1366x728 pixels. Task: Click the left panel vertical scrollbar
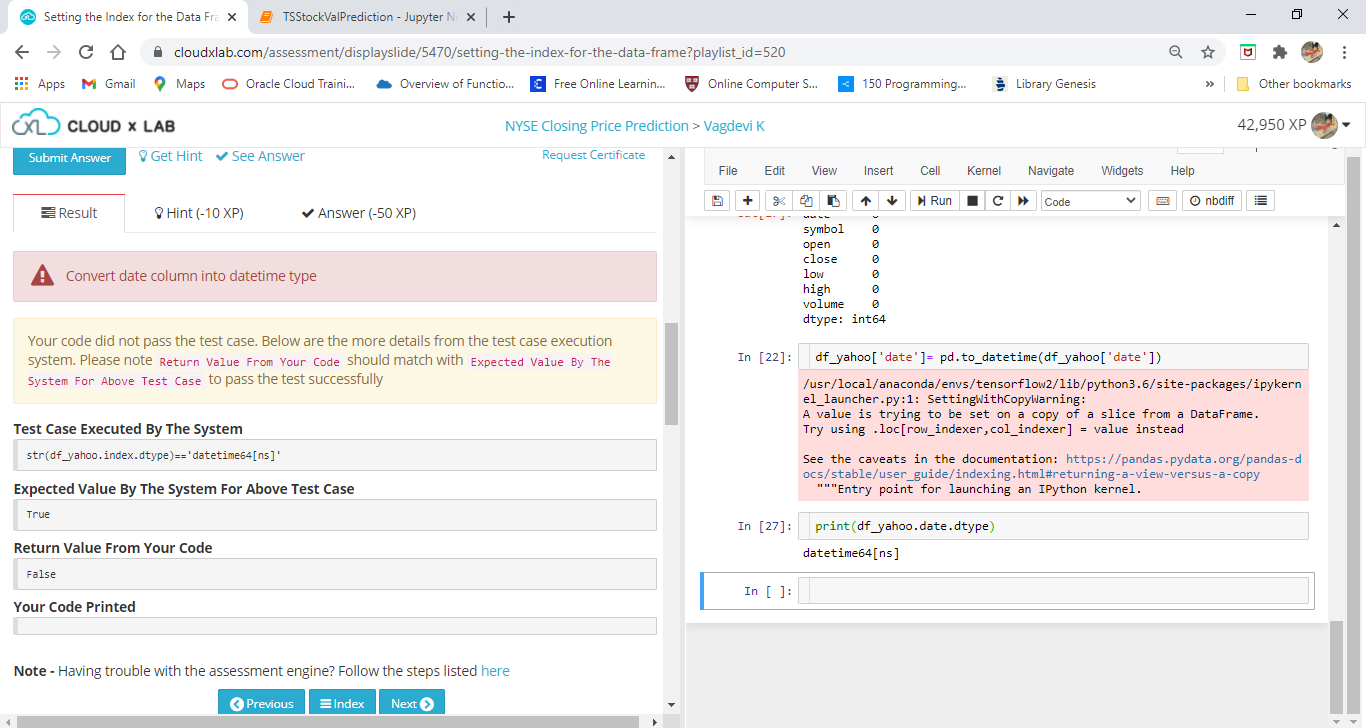[x=671, y=375]
